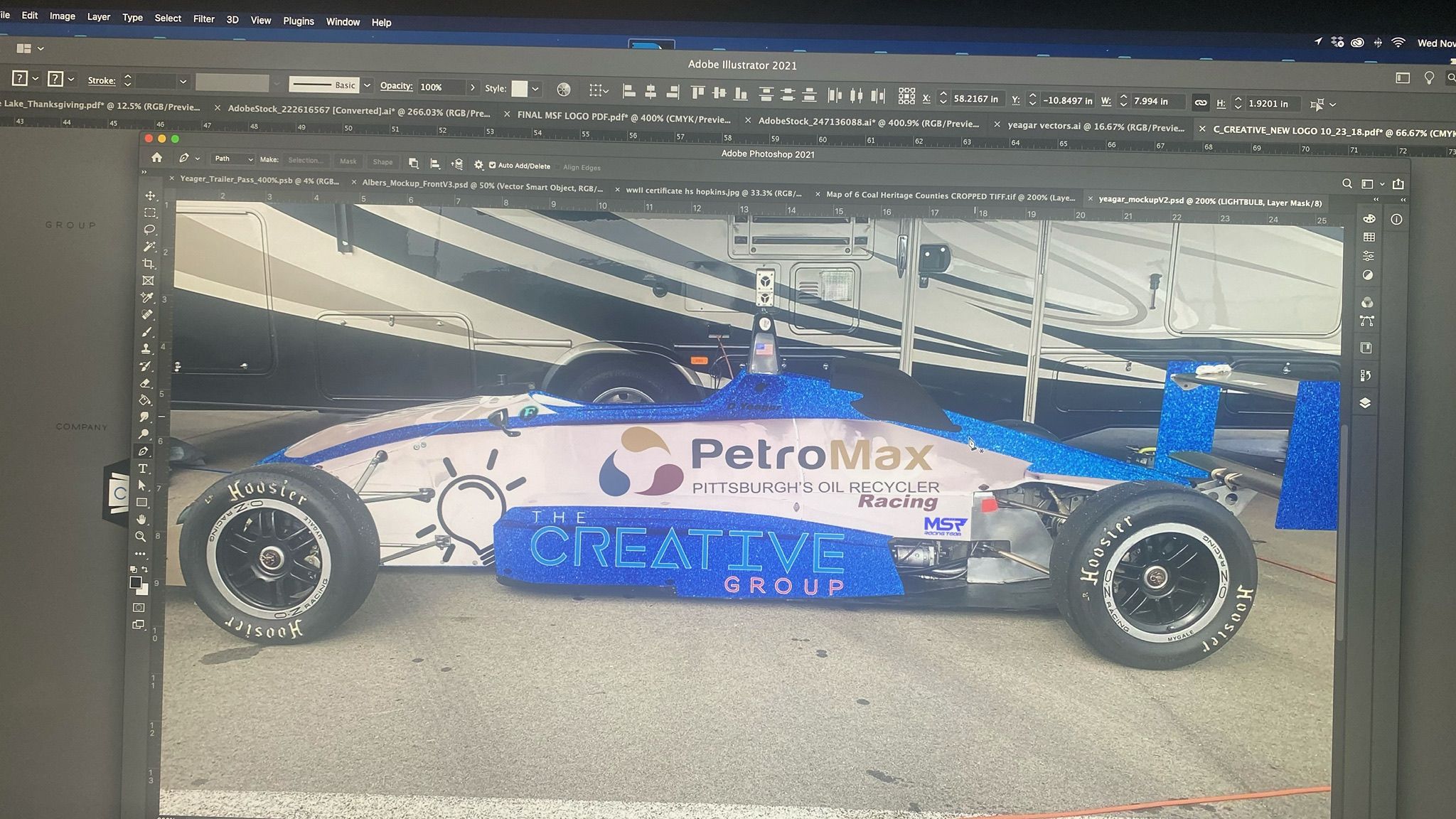Select the Clone Stamp tool
1456x819 pixels.
(x=146, y=349)
